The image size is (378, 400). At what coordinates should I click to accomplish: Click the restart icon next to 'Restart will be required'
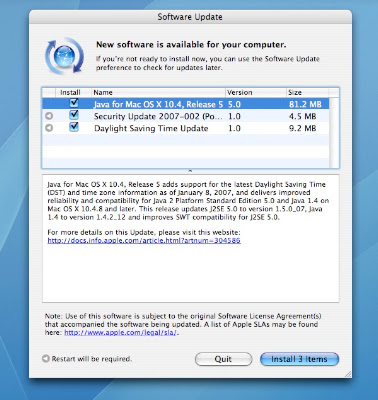tap(46, 359)
